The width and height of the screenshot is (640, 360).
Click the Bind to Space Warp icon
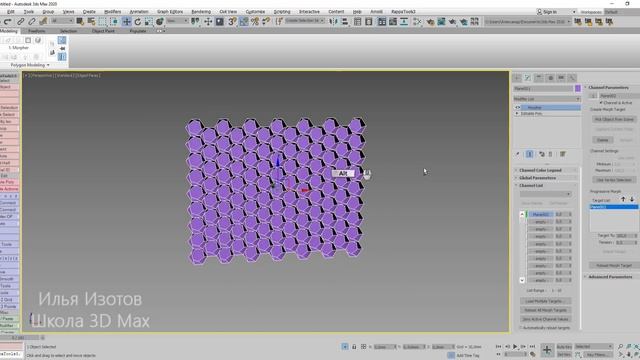click(x=43, y=22)
